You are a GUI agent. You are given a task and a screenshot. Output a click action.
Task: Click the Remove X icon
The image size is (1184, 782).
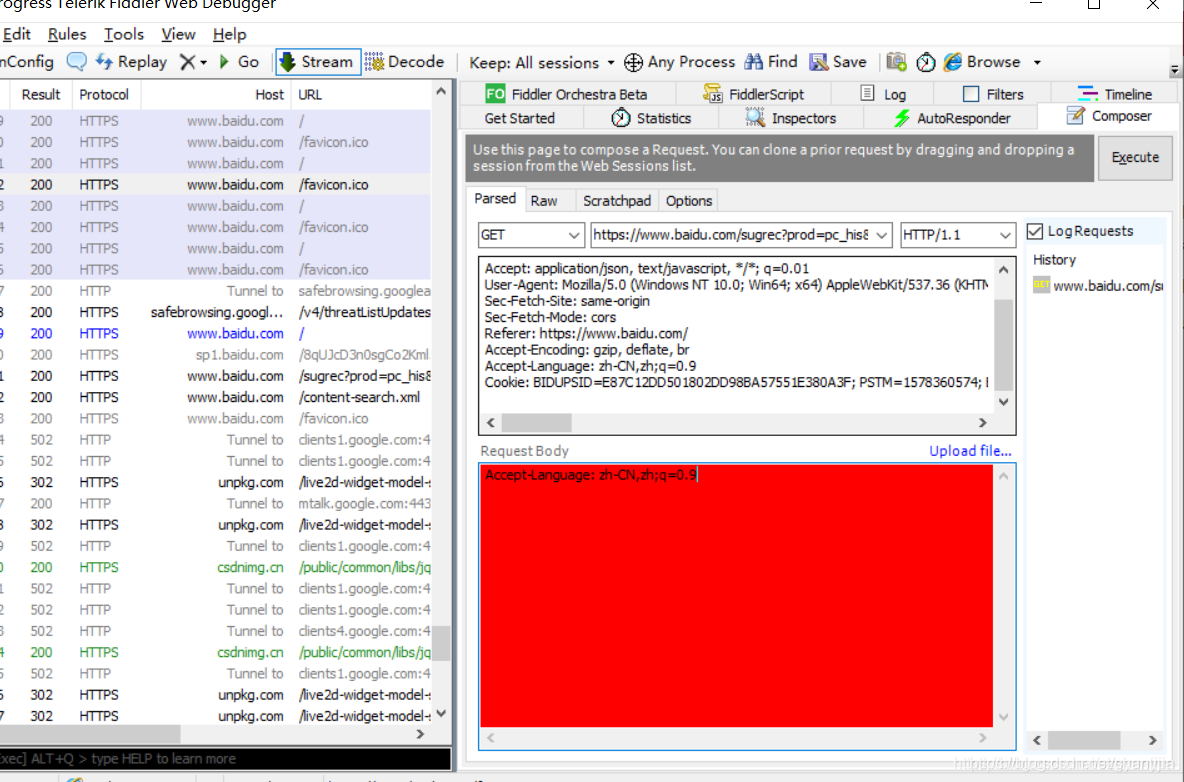point(187,63)
